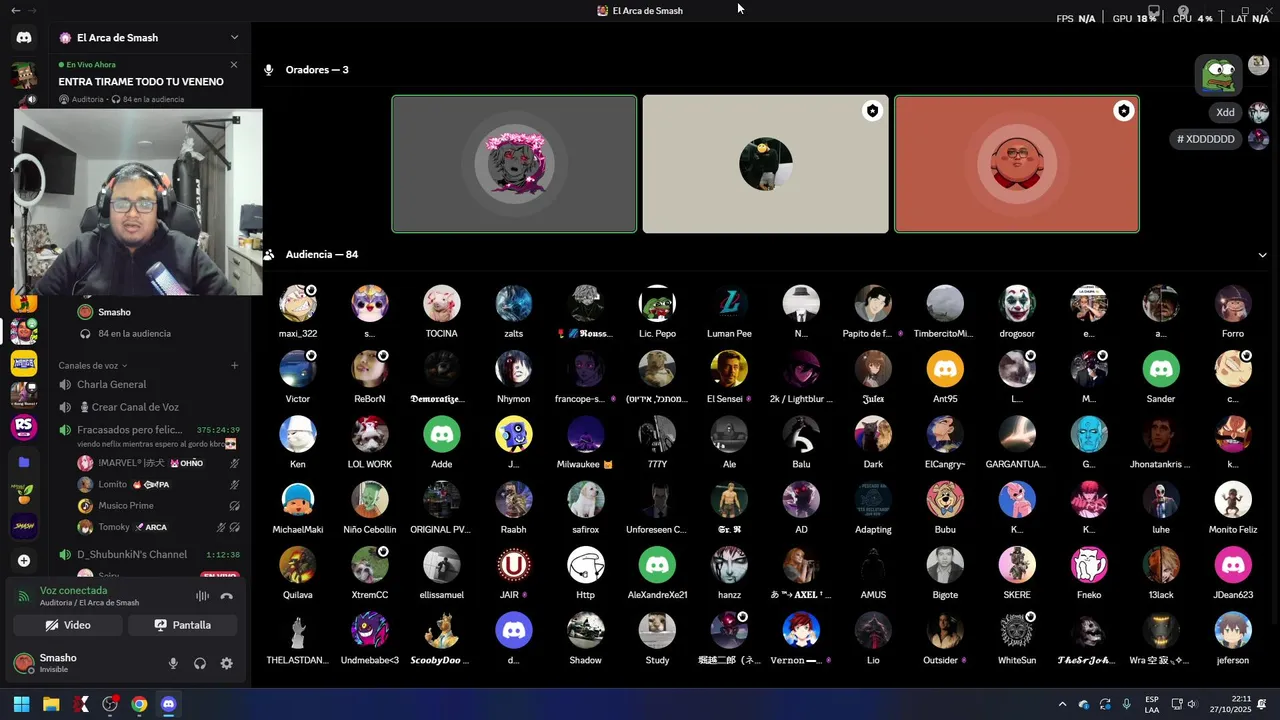The width and height of the screenshot is (1280, 720).
Task: Open audience member drogosor avatar
Action: click(x=1017, y=303)
